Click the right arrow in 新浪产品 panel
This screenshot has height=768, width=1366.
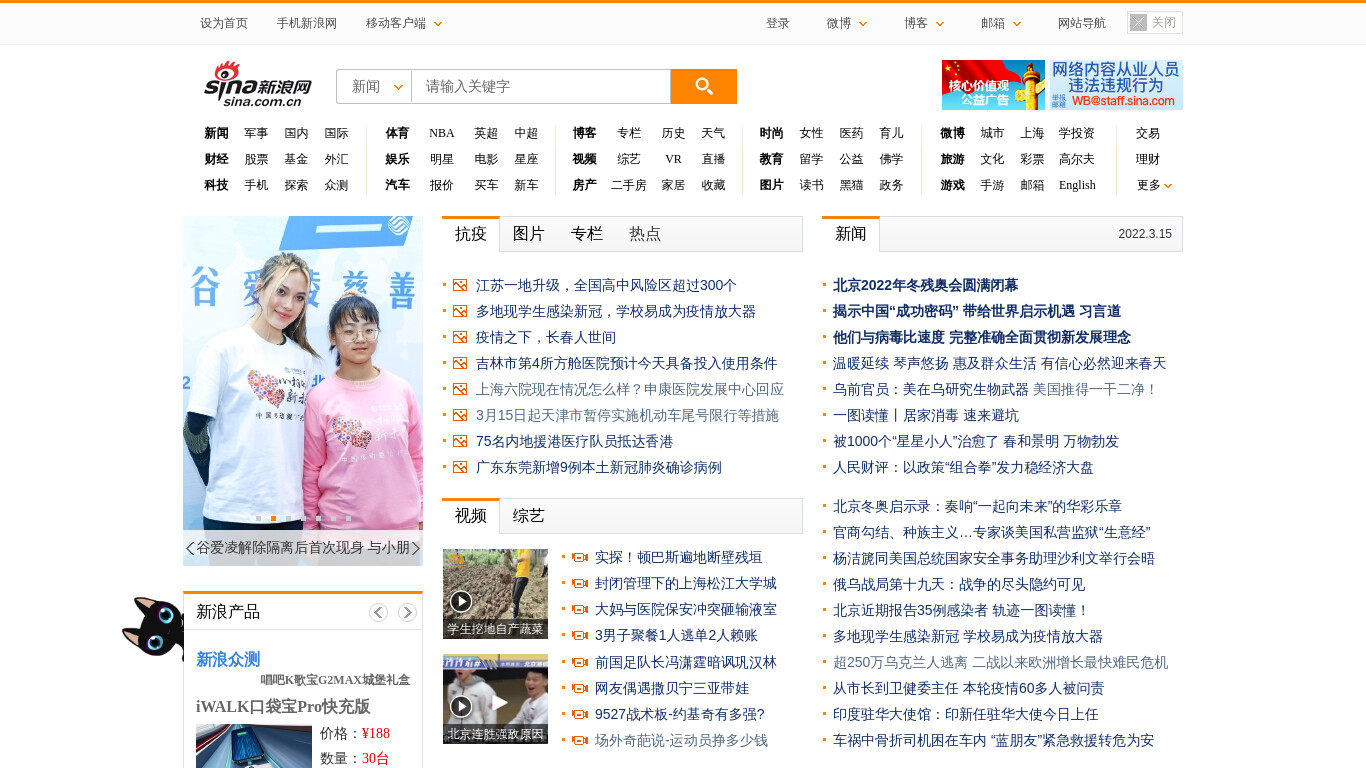click(407, 612)
